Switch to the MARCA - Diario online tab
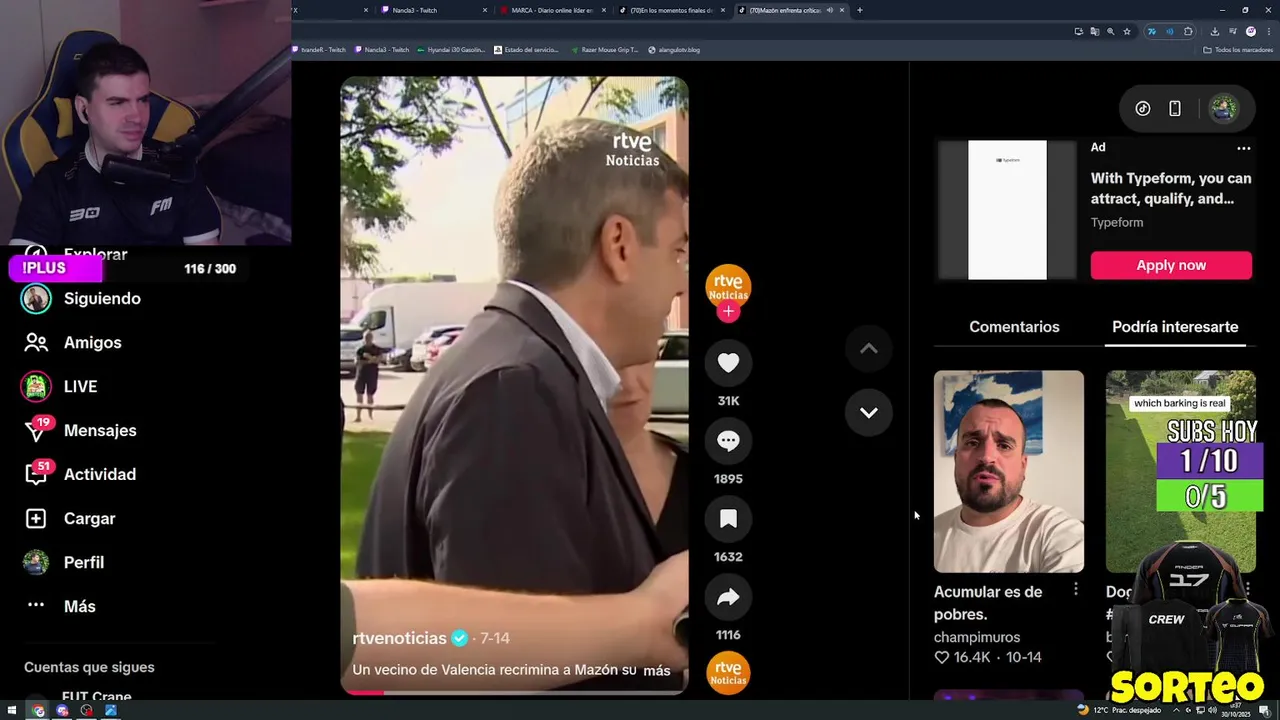This screenshot has height=720, width=1280. pyautogui.click(x=553, y=10)
